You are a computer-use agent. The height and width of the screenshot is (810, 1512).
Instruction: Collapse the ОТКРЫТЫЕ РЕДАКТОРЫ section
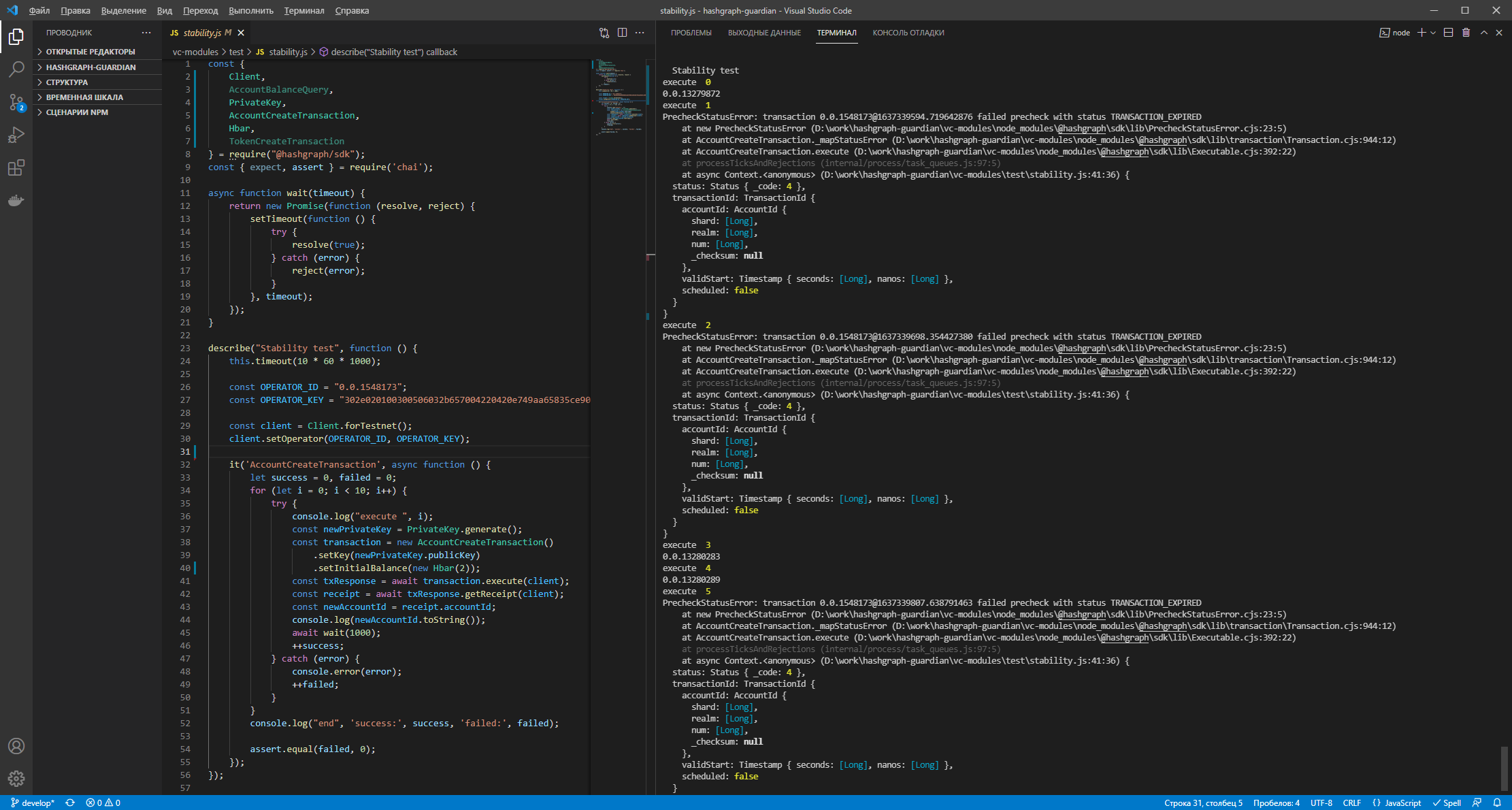click(89, 51)
